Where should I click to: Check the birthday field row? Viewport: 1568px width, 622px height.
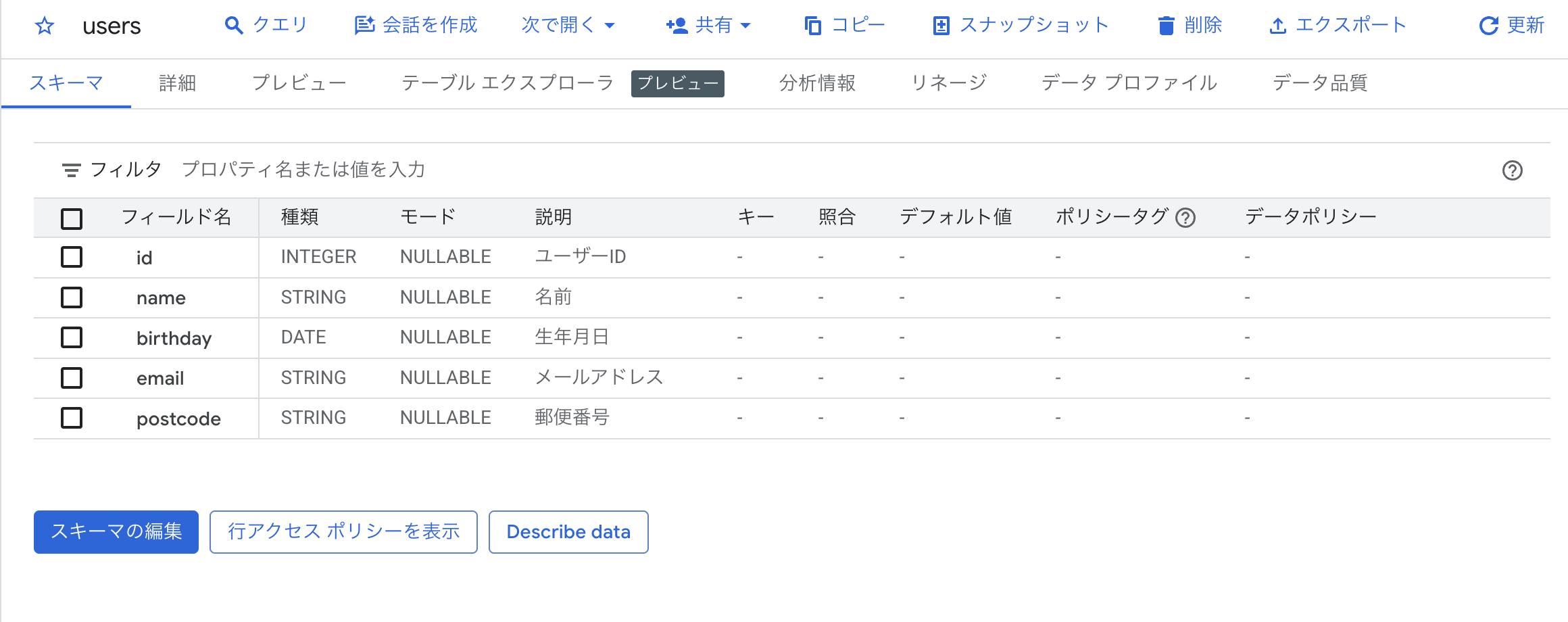tap(71, 338)
